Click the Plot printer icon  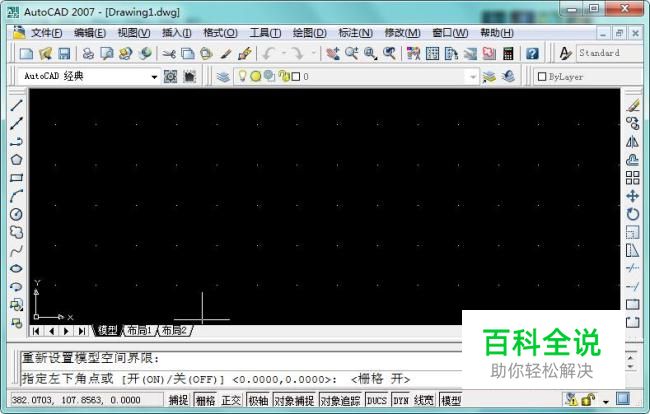(x=88, y=53)
